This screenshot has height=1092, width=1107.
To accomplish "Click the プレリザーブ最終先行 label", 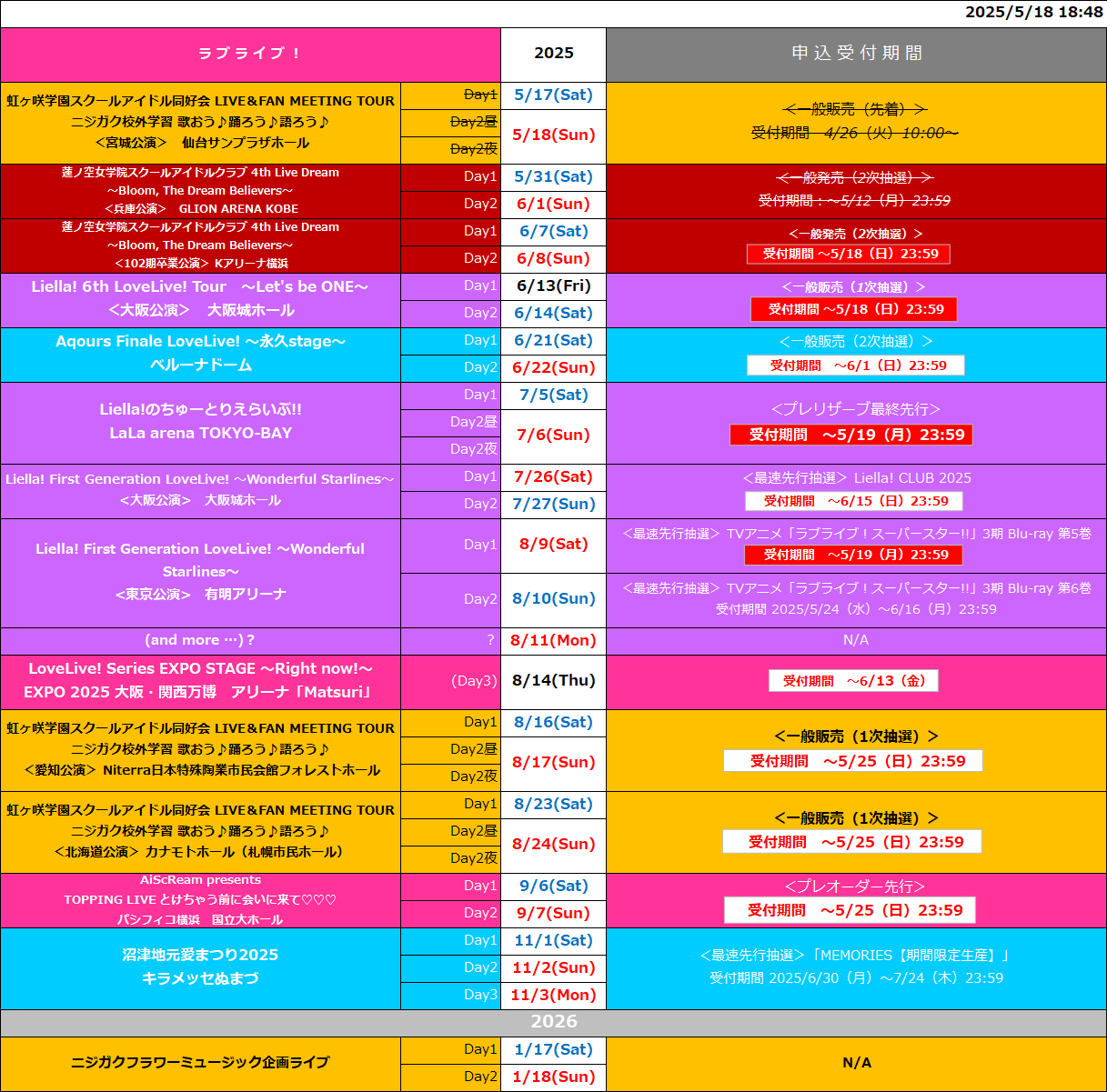I will coord(856,410).
